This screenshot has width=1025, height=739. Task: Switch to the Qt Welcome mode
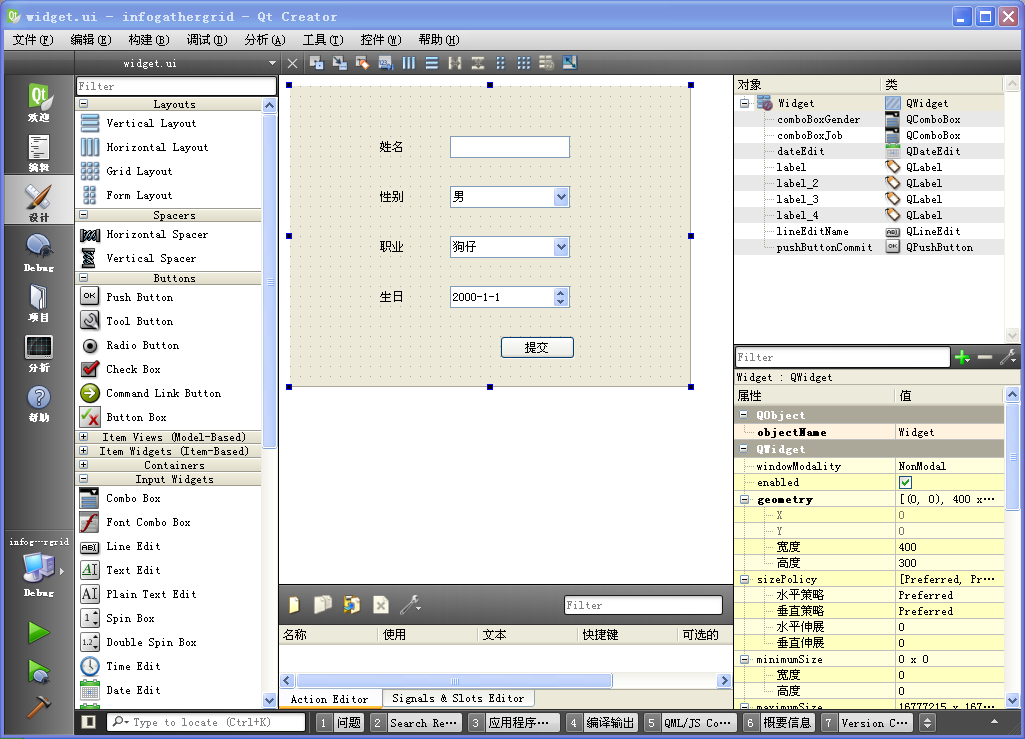(39, 102)
